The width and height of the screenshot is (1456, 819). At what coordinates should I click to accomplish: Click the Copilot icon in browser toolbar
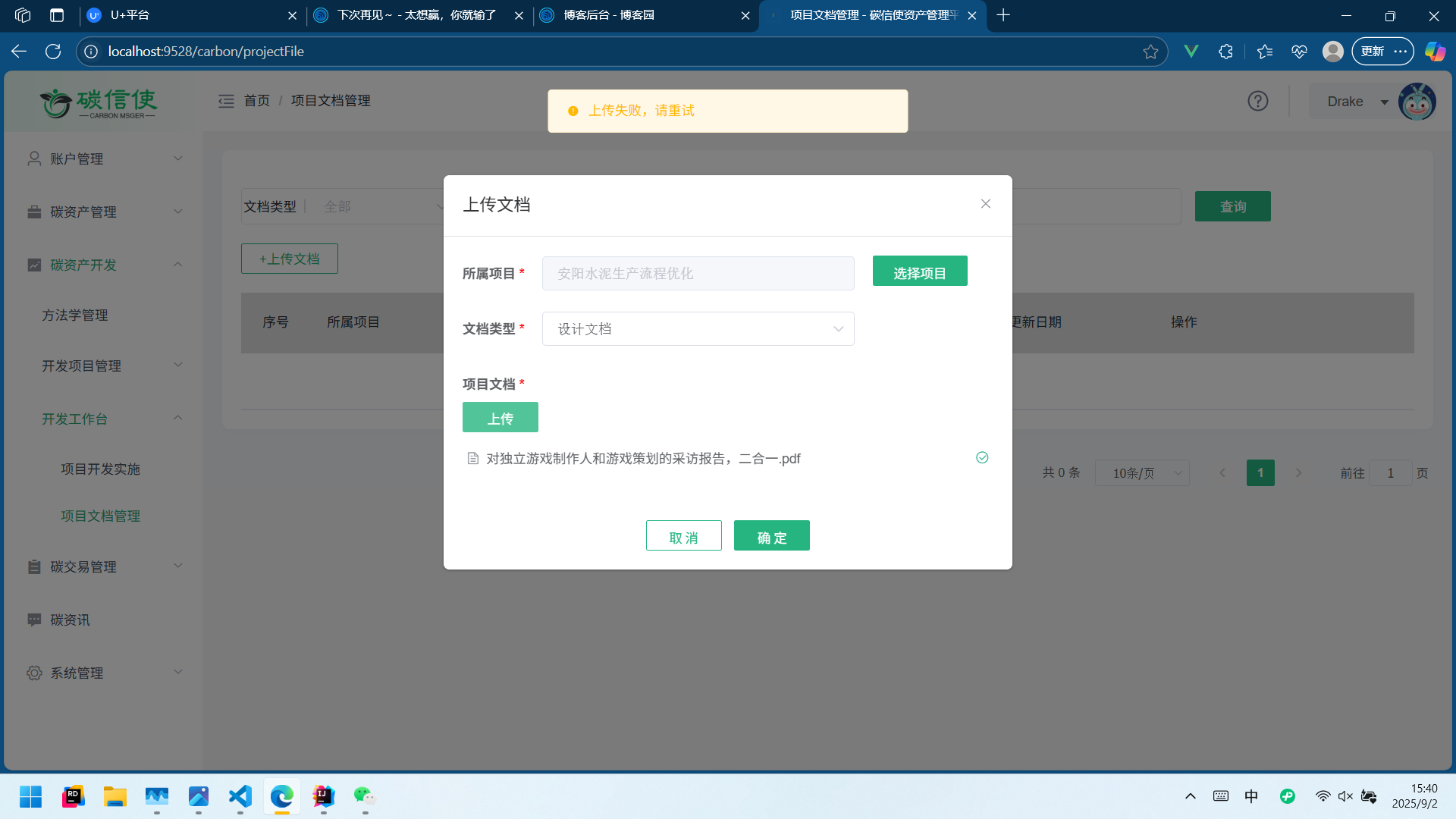point(1435,52)
